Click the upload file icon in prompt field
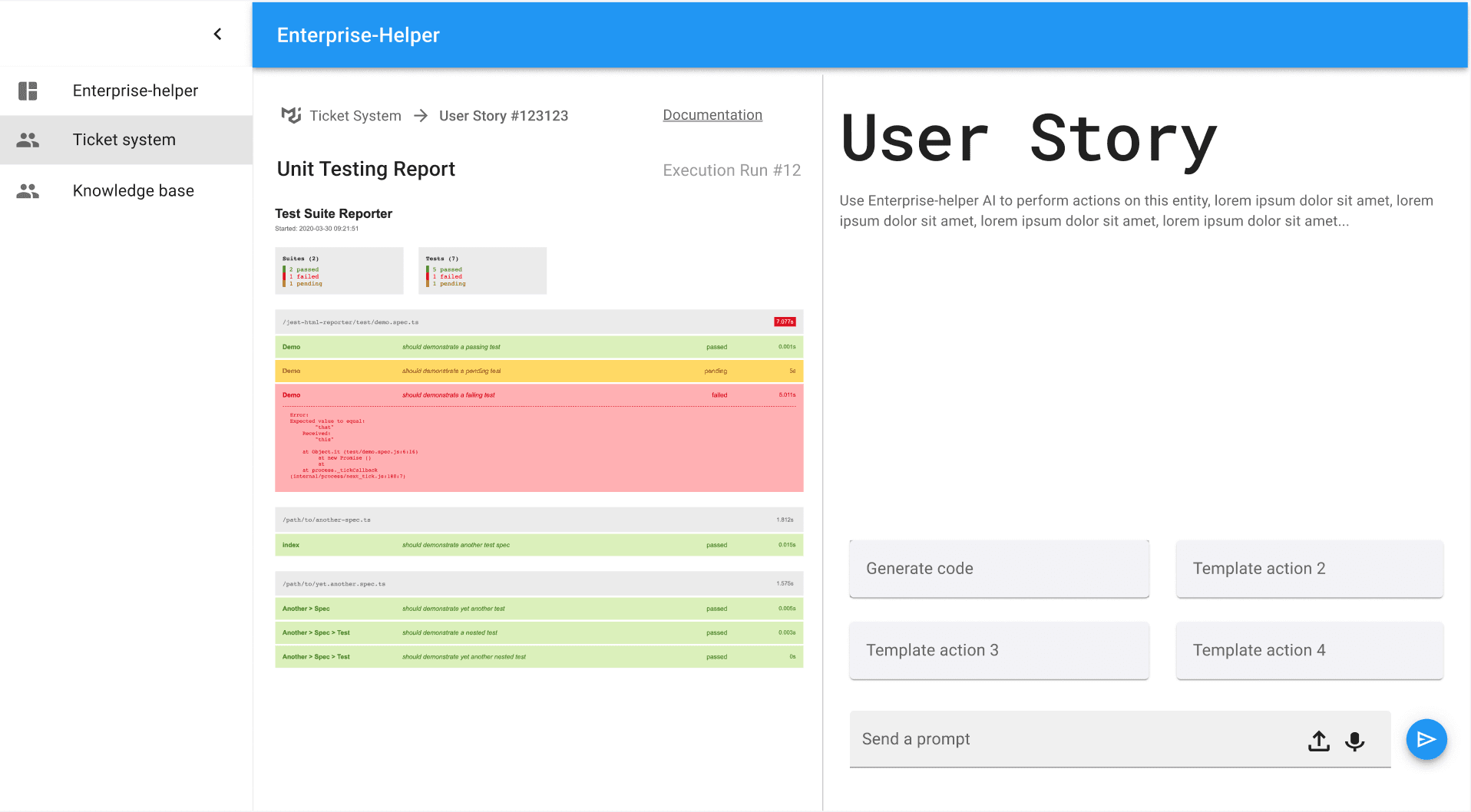The height and width of the screenshot is (812, 1471). tap(1318, 741)
